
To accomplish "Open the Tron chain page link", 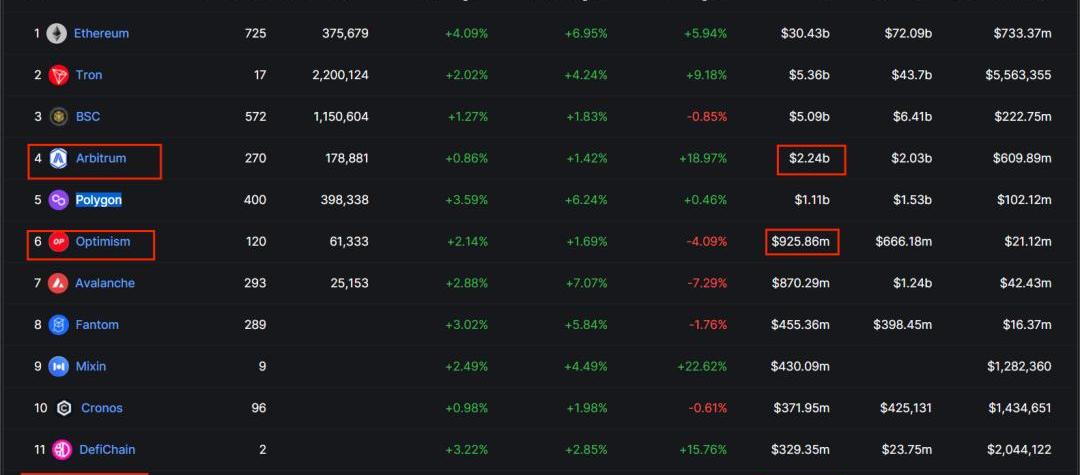I will pos(89,75).
